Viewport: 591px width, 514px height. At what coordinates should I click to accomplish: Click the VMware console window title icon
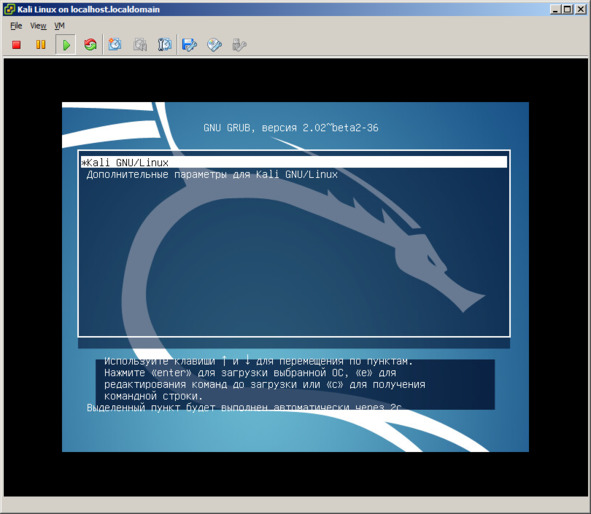[9, 9]
